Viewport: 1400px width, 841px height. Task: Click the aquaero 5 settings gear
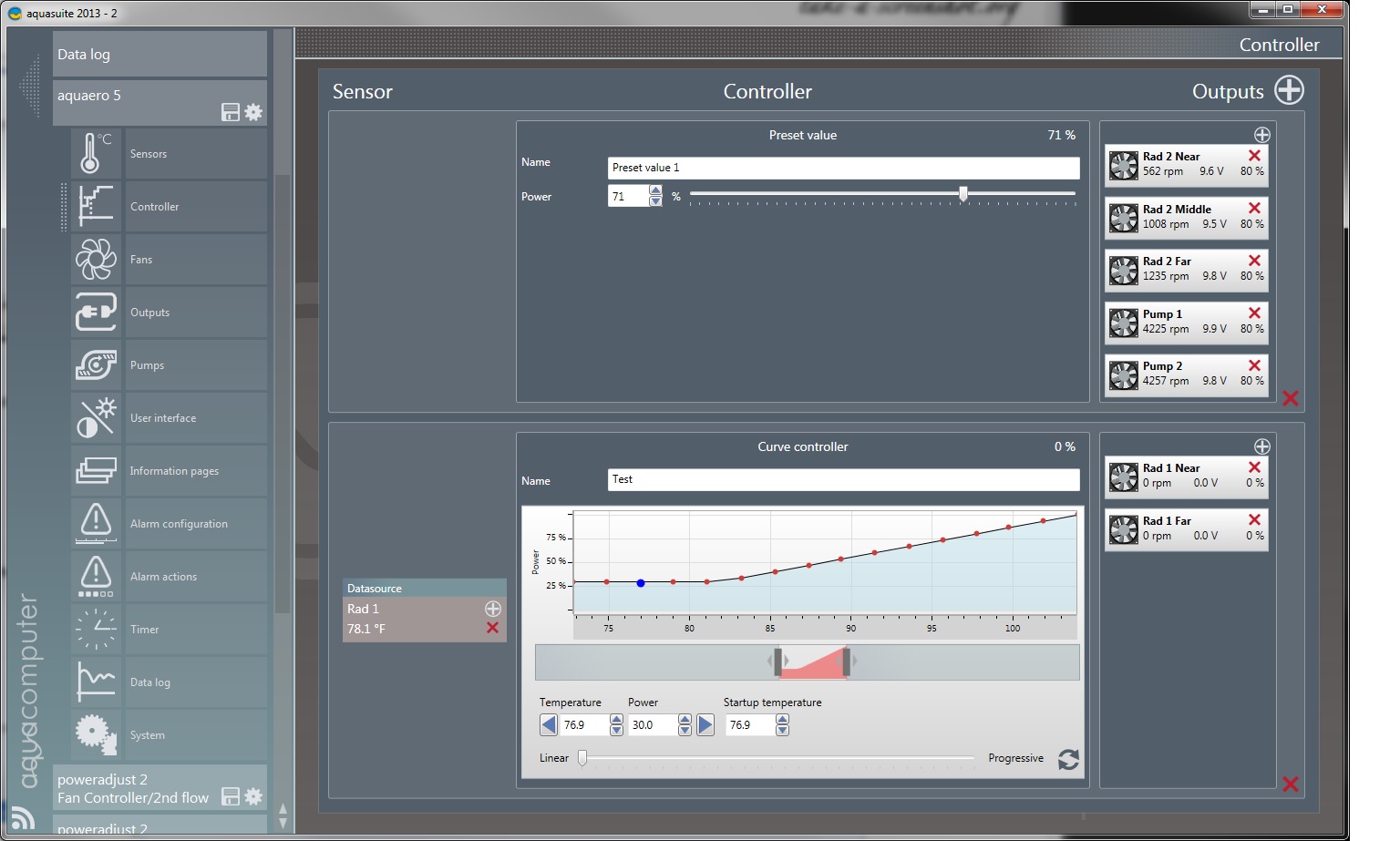coord(253,112)
